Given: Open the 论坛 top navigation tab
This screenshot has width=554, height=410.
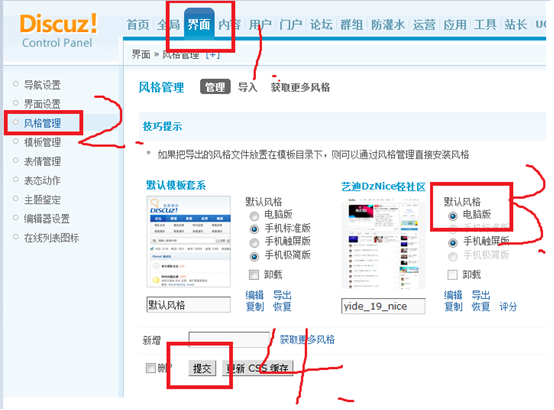Looking at the screenshot, I should [321, 25].
